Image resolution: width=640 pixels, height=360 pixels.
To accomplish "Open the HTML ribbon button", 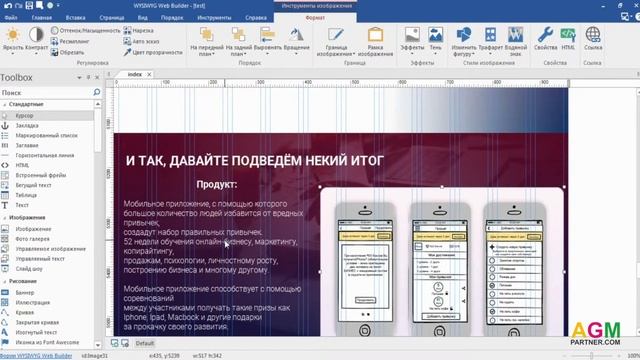I will [568, 39].
